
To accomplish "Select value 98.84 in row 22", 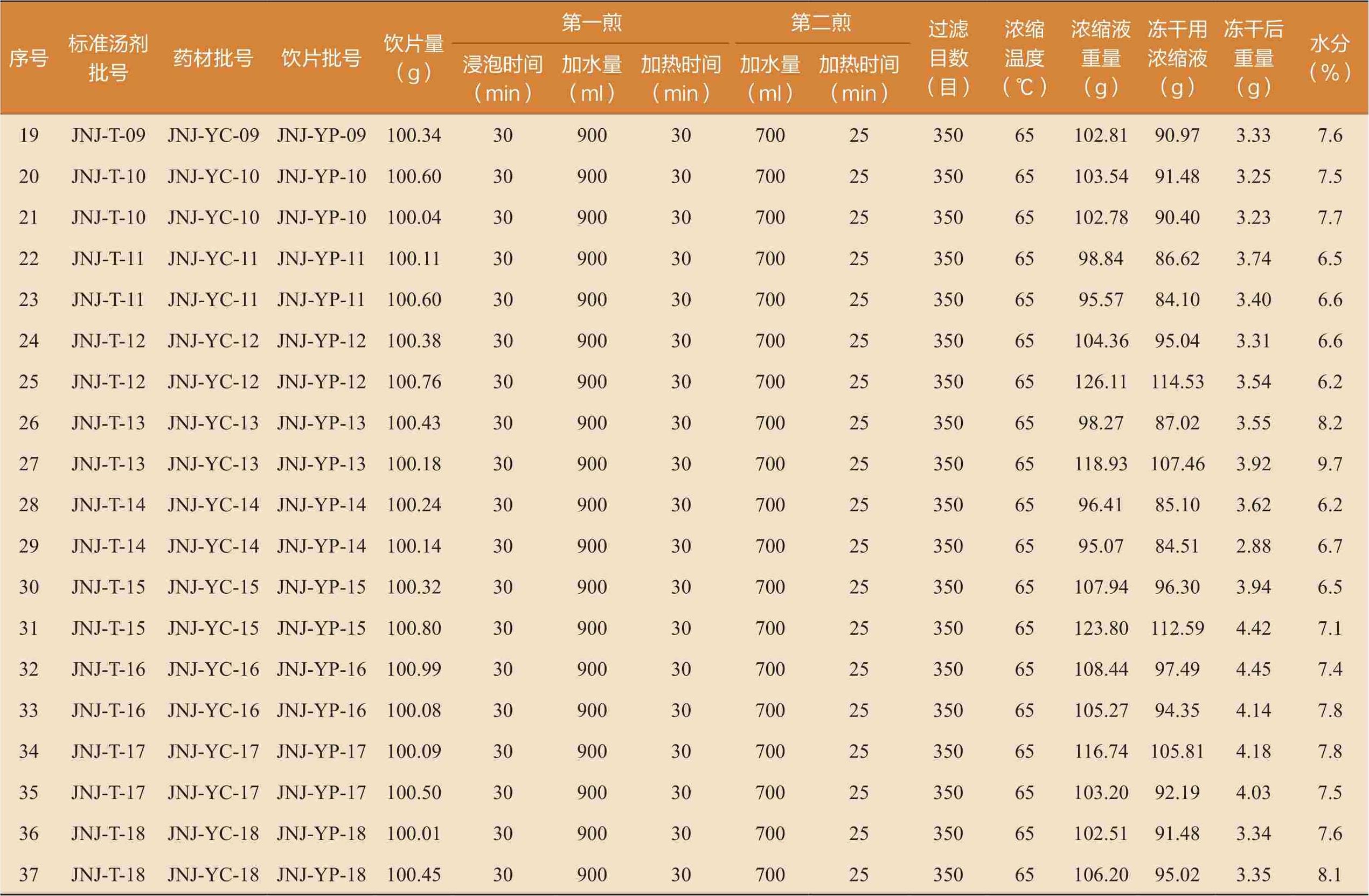I will [x=1100, y=258].
